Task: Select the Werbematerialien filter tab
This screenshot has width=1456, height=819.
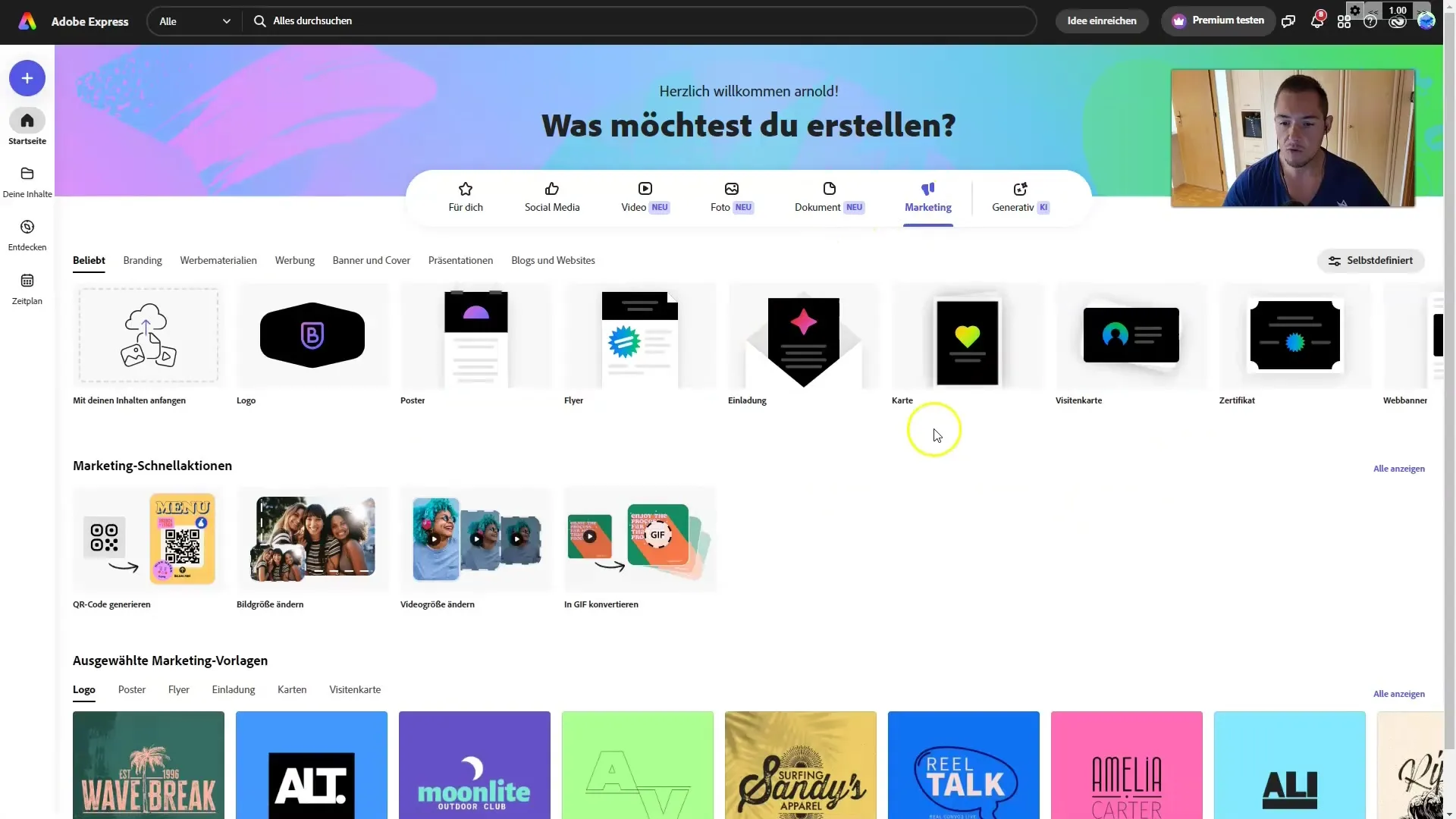Action: point(218,260)
